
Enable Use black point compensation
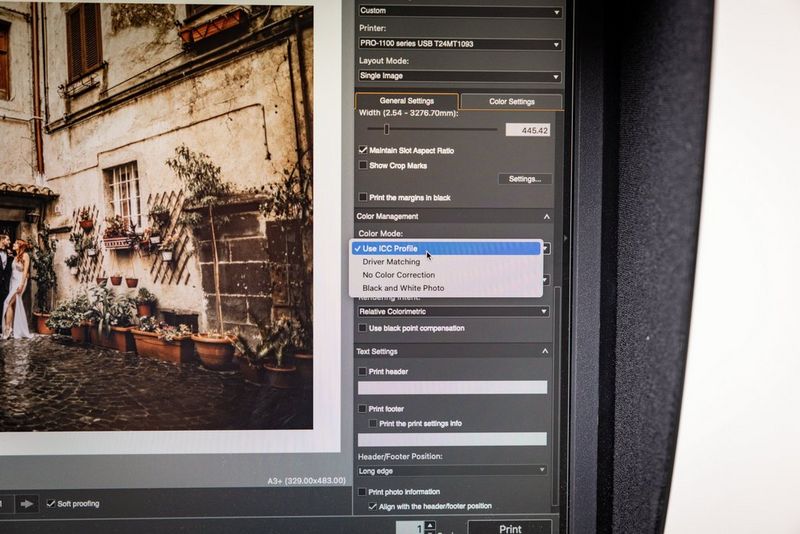tap(363, 328)
